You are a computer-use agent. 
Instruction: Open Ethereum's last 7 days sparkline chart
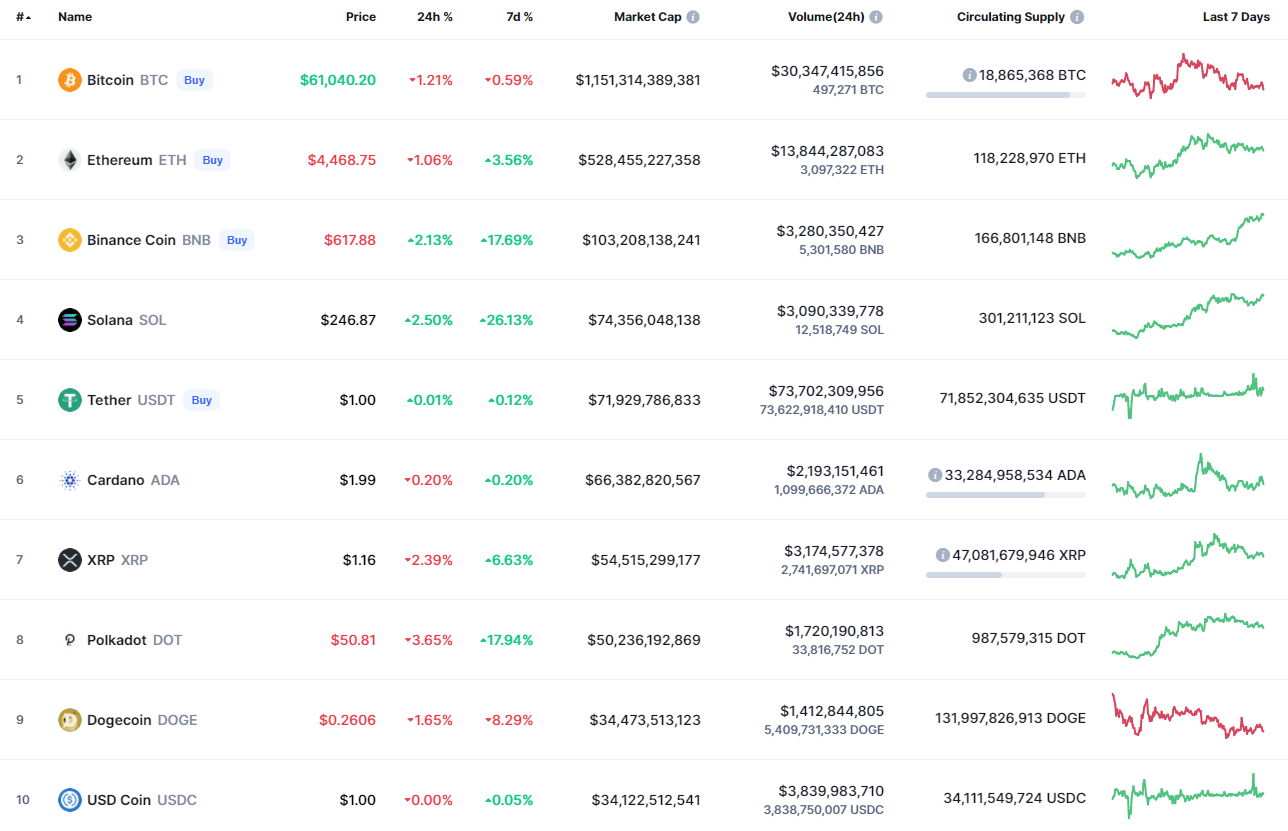tap(1188, 156)
